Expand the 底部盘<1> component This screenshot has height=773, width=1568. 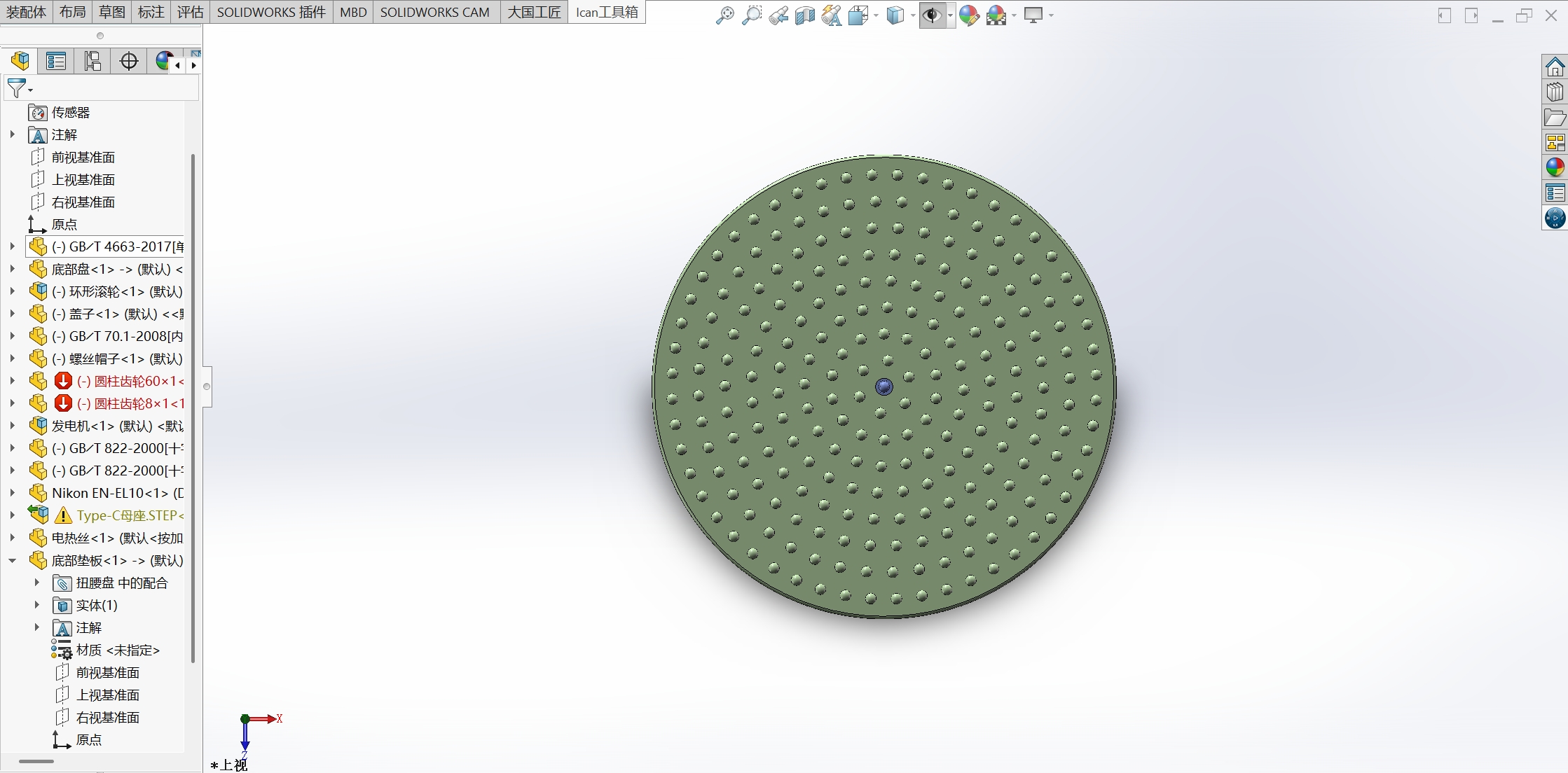[12, 269]
